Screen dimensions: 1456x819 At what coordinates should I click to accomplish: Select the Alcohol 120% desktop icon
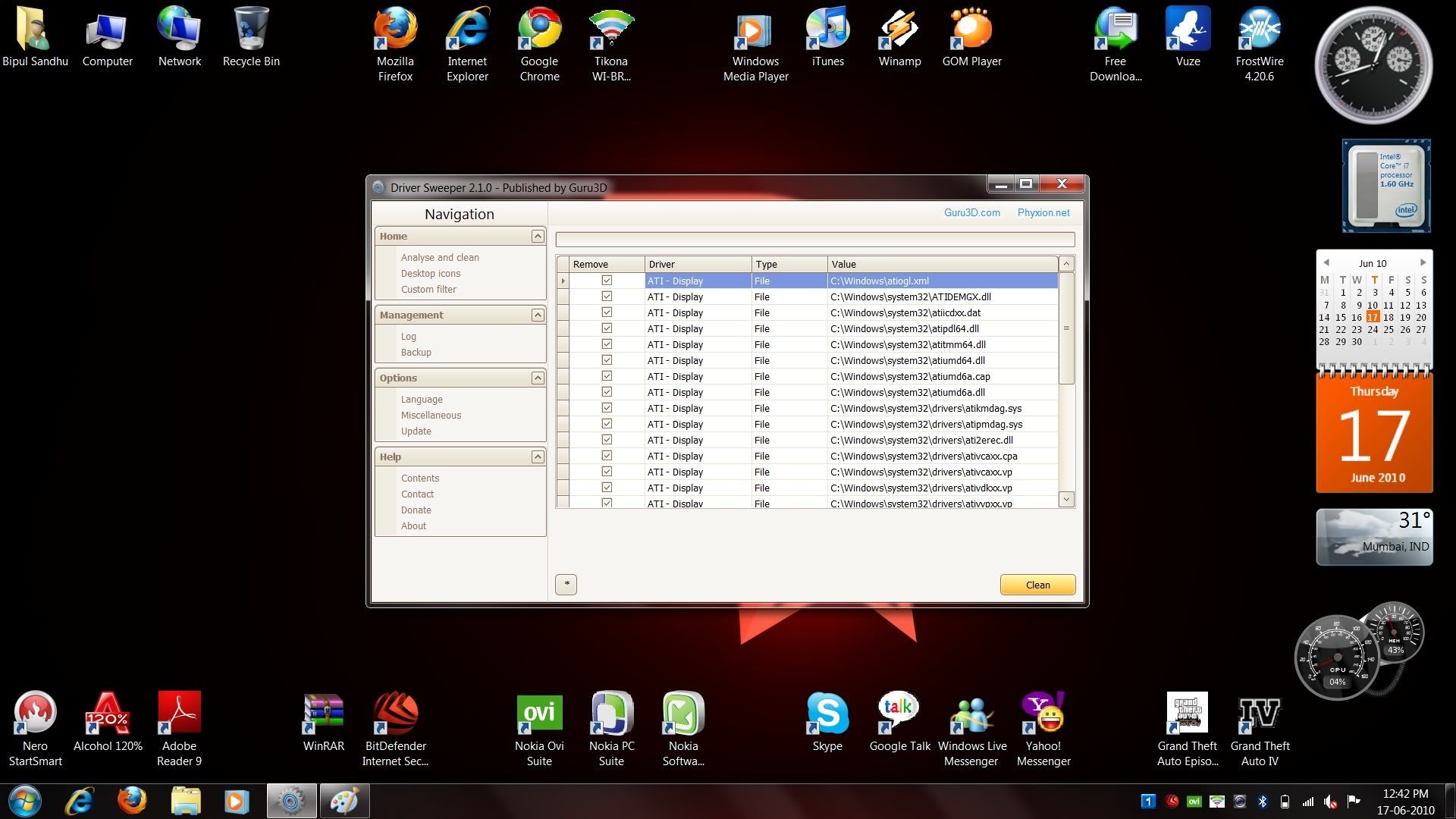108,722
